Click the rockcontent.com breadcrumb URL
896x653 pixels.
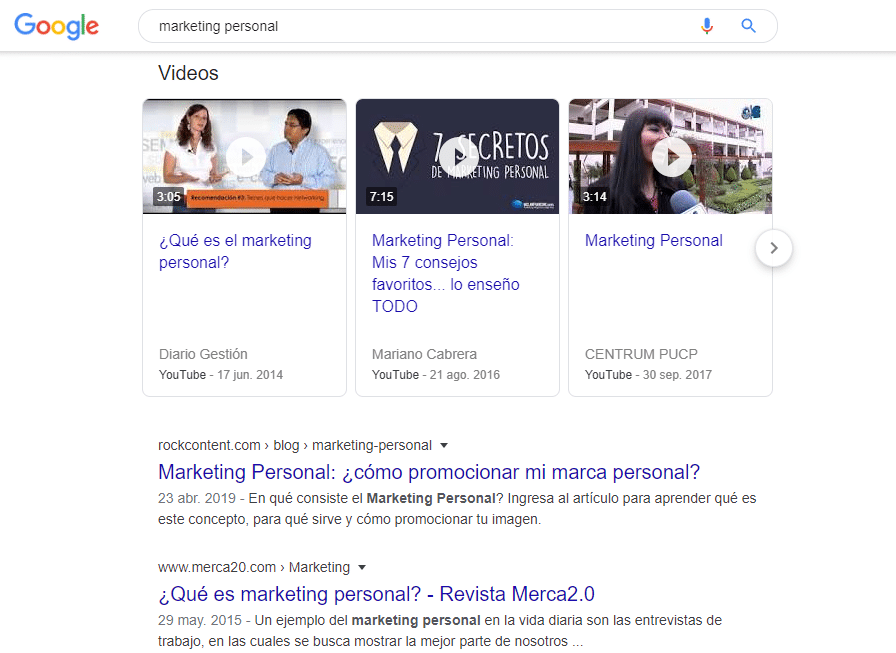295,445
